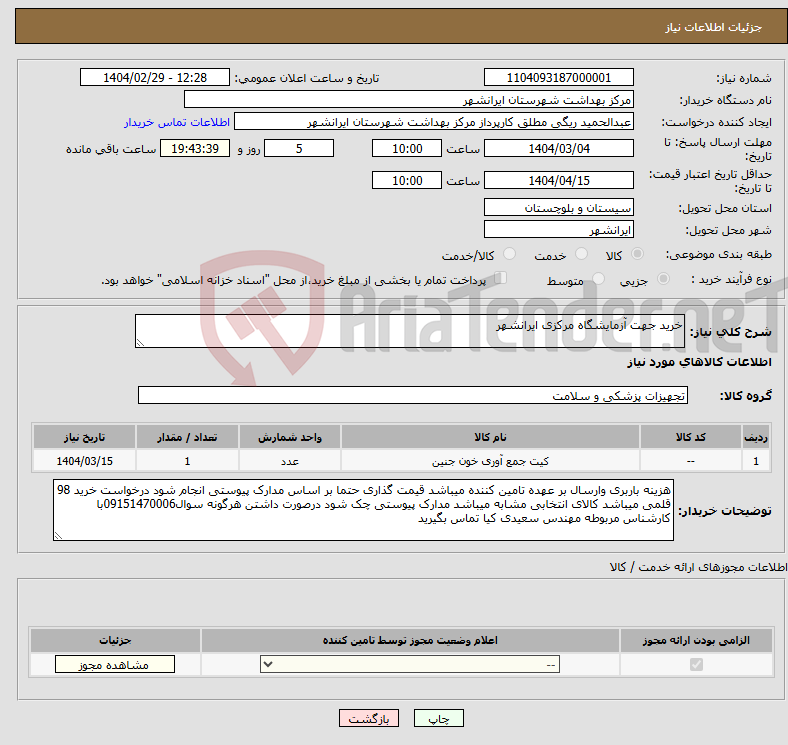This screenshot has height=745, width=788.
Task: Click the resize grip of شرح کلی نیاز textarea
Action: pos(140,343)
